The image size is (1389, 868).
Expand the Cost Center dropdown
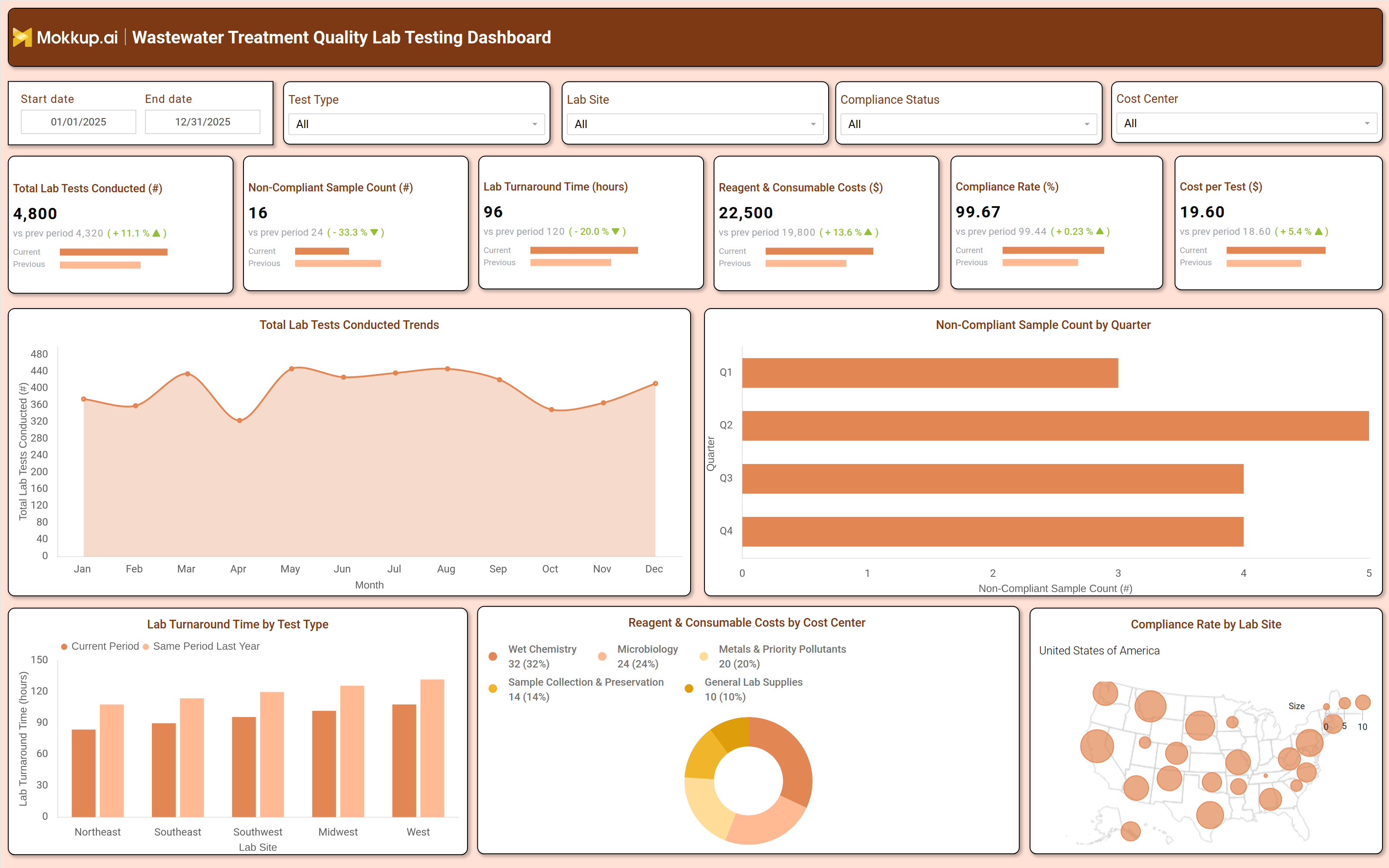click(x=1246, y=123)
